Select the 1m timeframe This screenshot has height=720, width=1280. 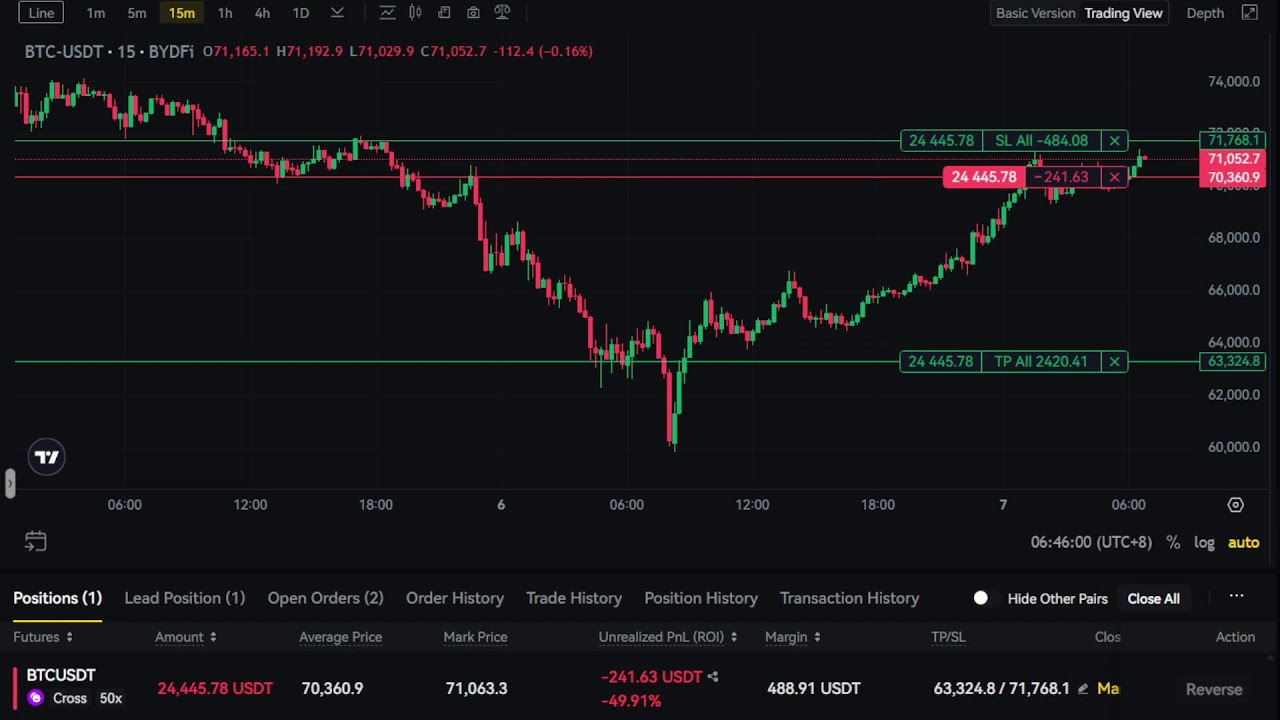pos(96,13)
